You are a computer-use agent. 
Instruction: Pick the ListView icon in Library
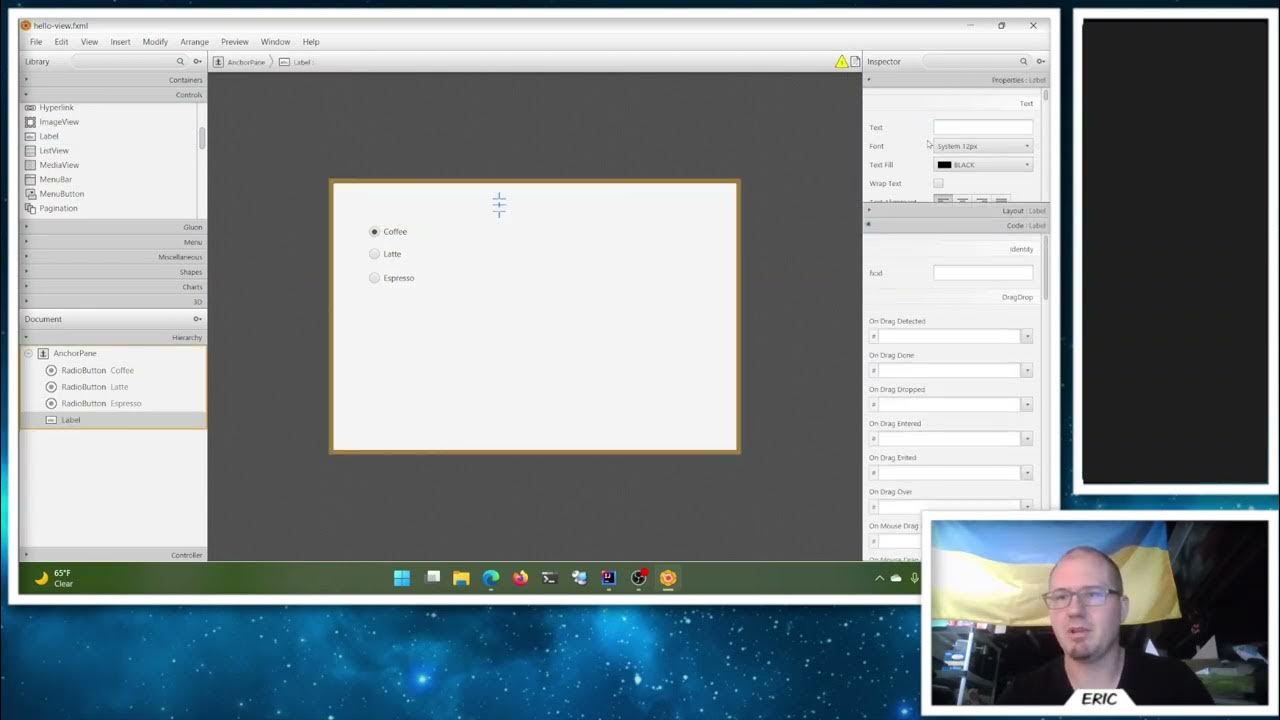pyautogui.click(x=30, y=151)
